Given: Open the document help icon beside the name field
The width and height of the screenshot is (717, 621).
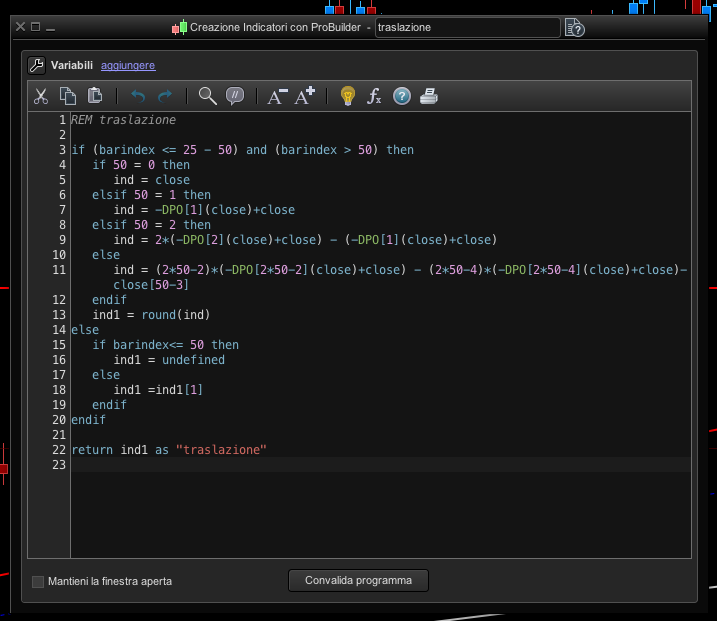Looking at the screenshot, I should 574,28.
